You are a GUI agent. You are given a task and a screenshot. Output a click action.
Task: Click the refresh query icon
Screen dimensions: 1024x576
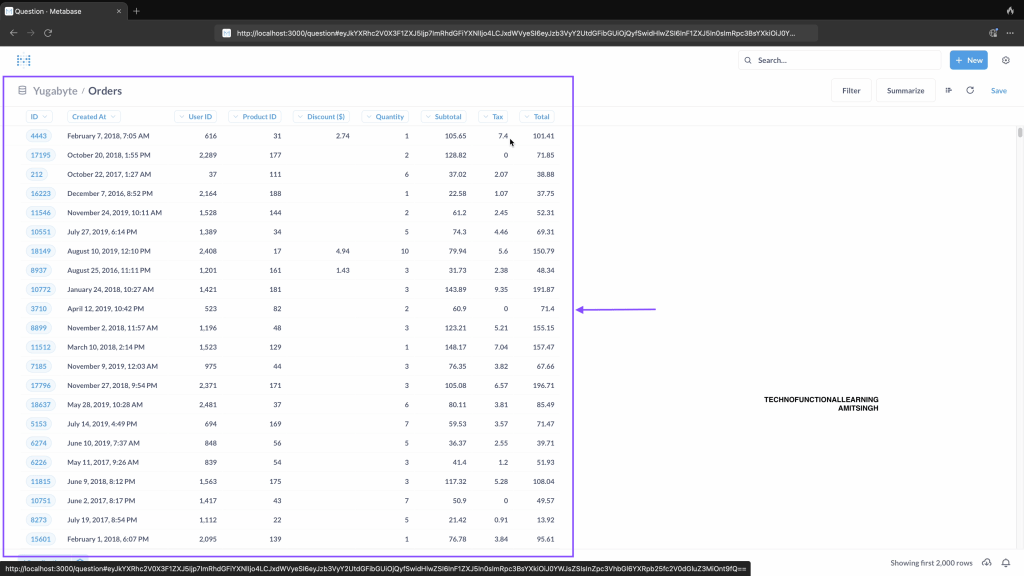970,90
